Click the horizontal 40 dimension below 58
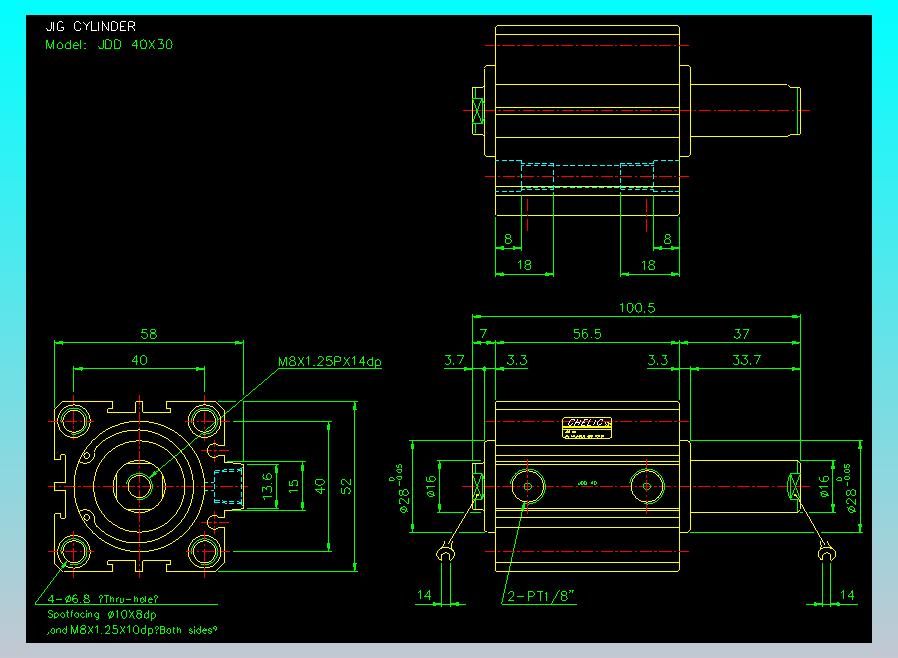Image resolution: width=898 pixels, height=658 pixels. tap(139, 360)
